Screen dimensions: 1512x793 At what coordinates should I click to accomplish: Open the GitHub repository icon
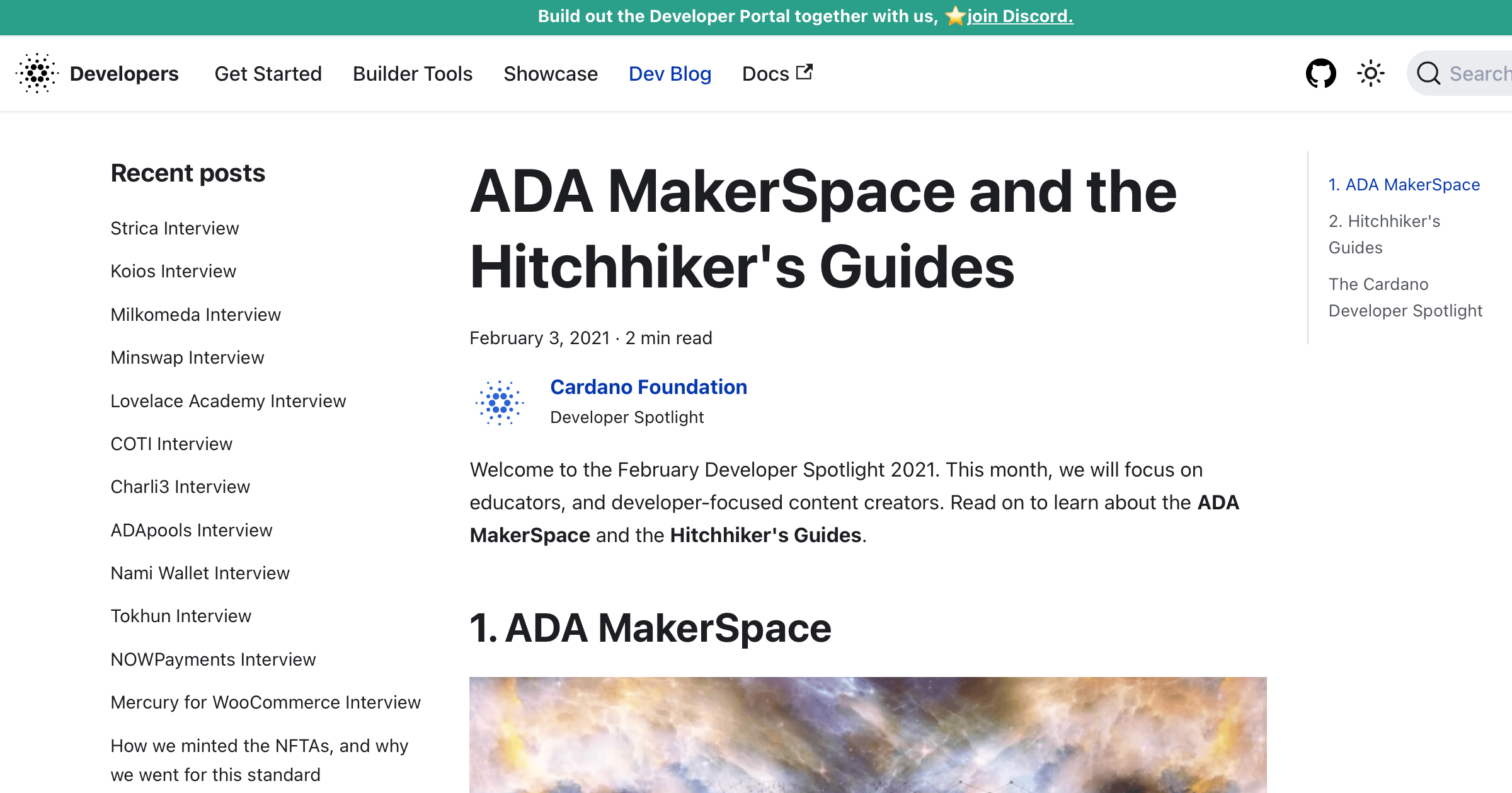click(1320, 74)
